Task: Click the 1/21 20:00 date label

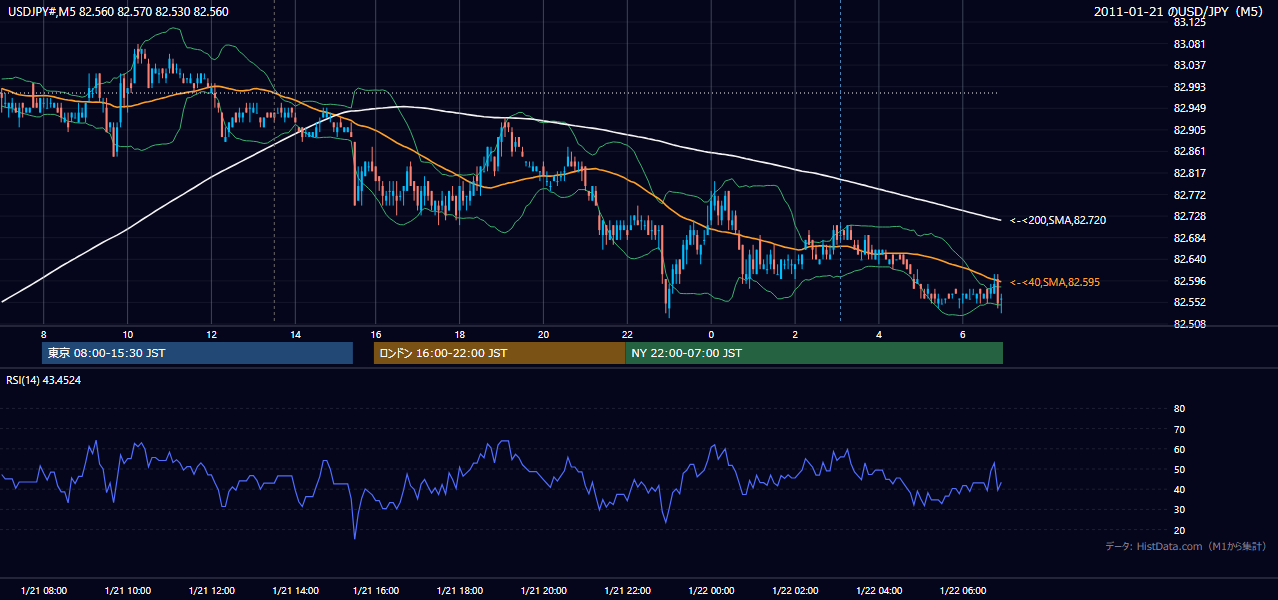Action: pos(544,591)
